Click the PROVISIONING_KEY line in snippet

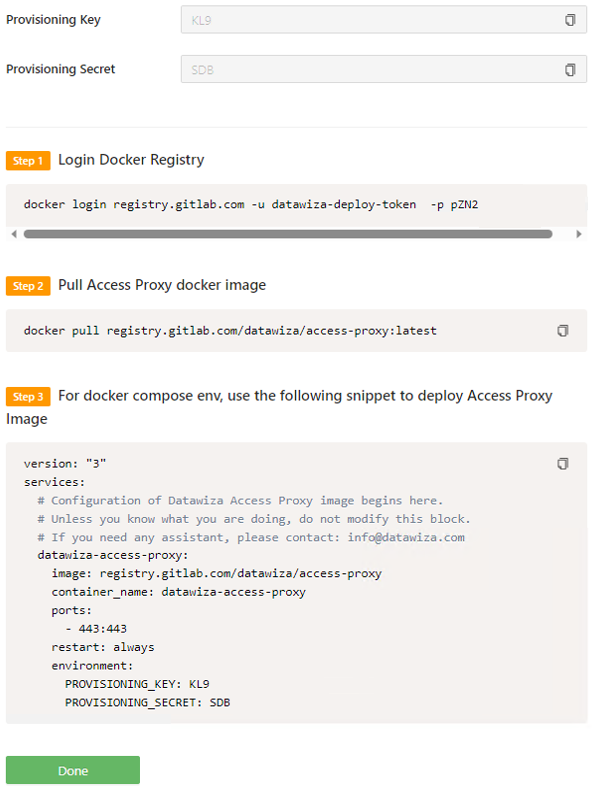point(137,684)
